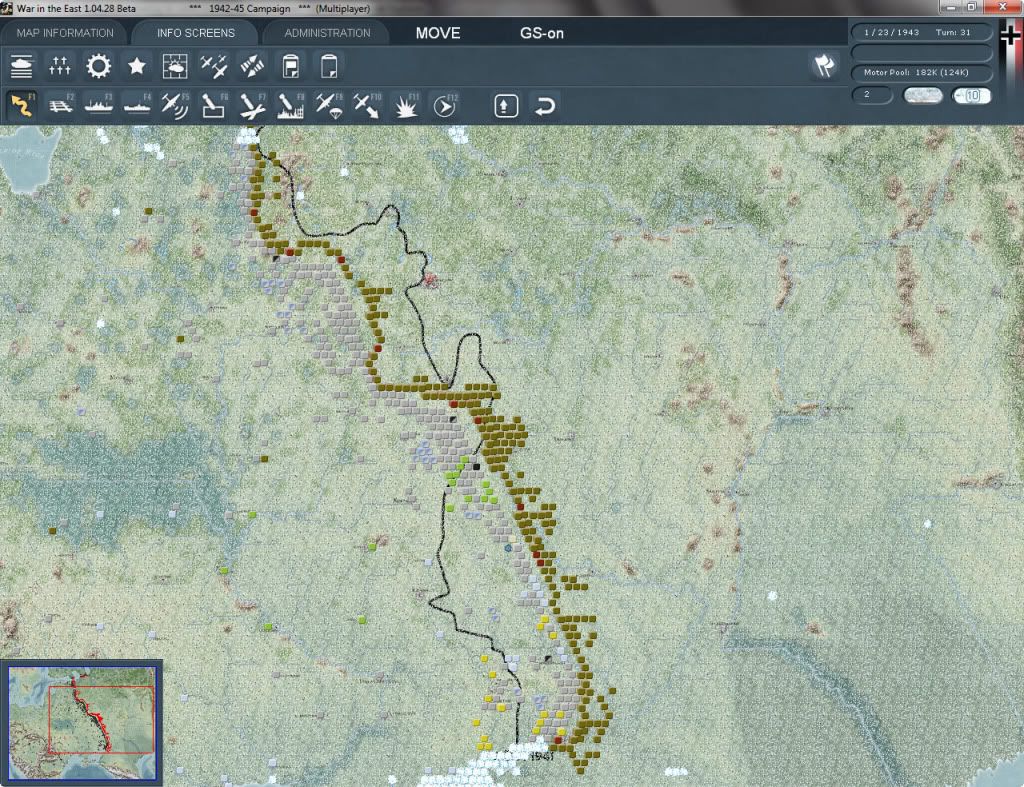Screen dimensions: 1024x787
Task: Select the F2 rail movement mode
Action: click(x=60, y=105)
